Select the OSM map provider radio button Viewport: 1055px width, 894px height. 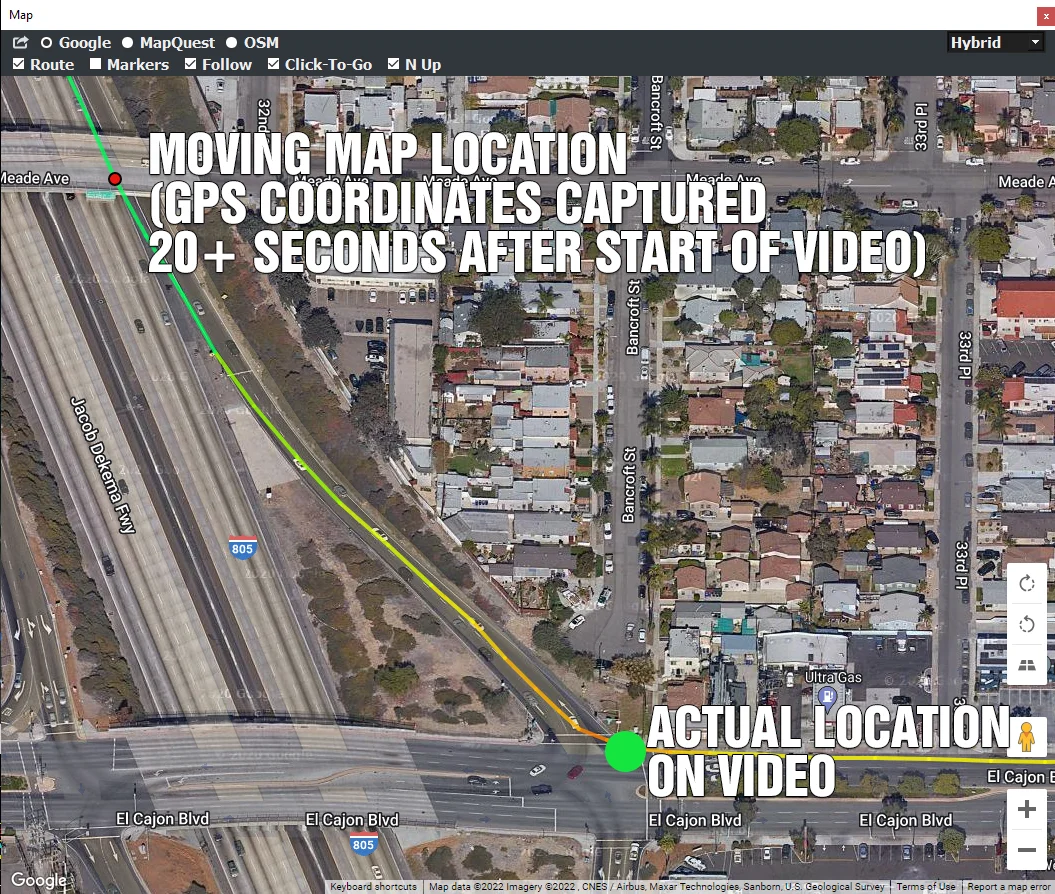pos(231,42)
